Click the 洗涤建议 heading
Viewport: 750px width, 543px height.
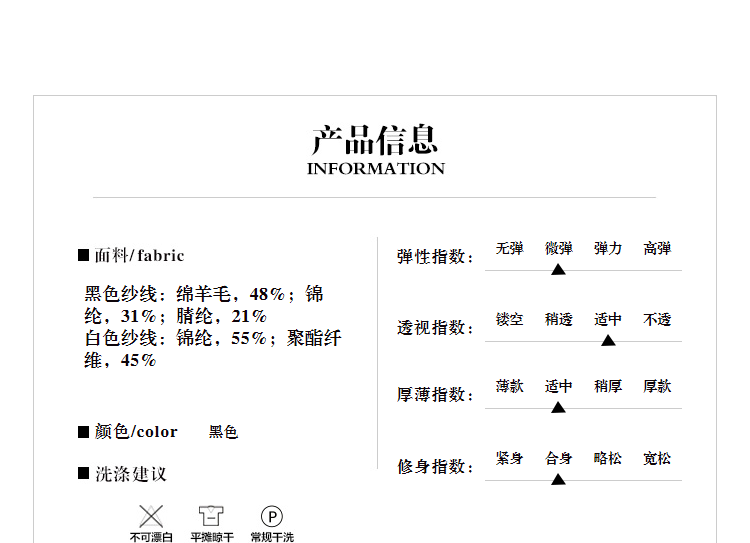click(131, 474)
